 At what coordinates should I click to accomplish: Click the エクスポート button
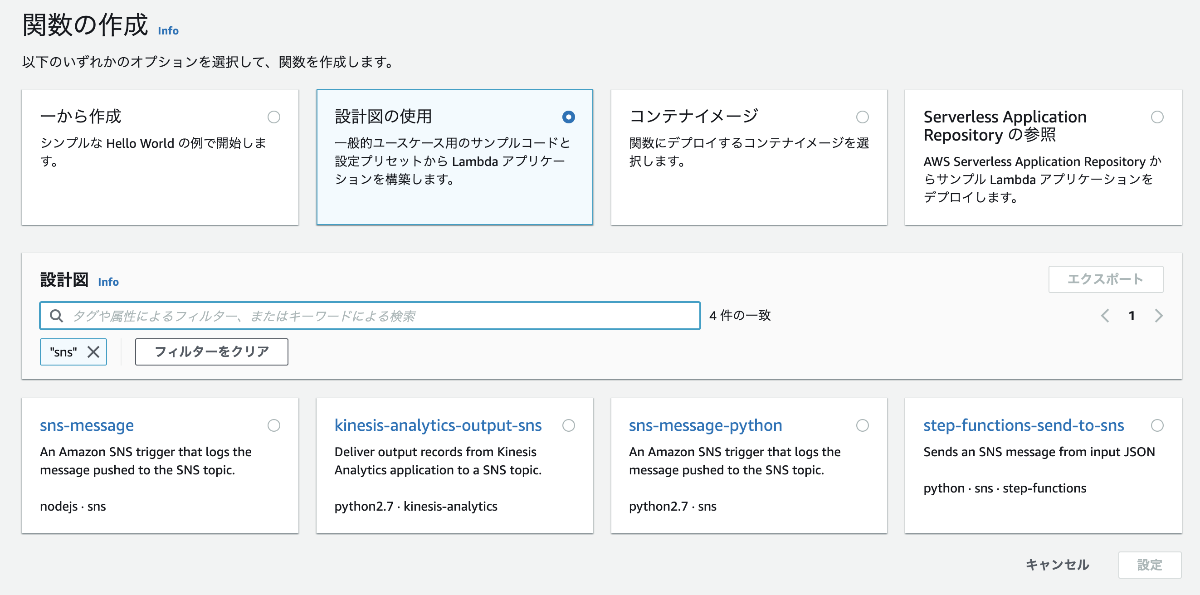1106,279
